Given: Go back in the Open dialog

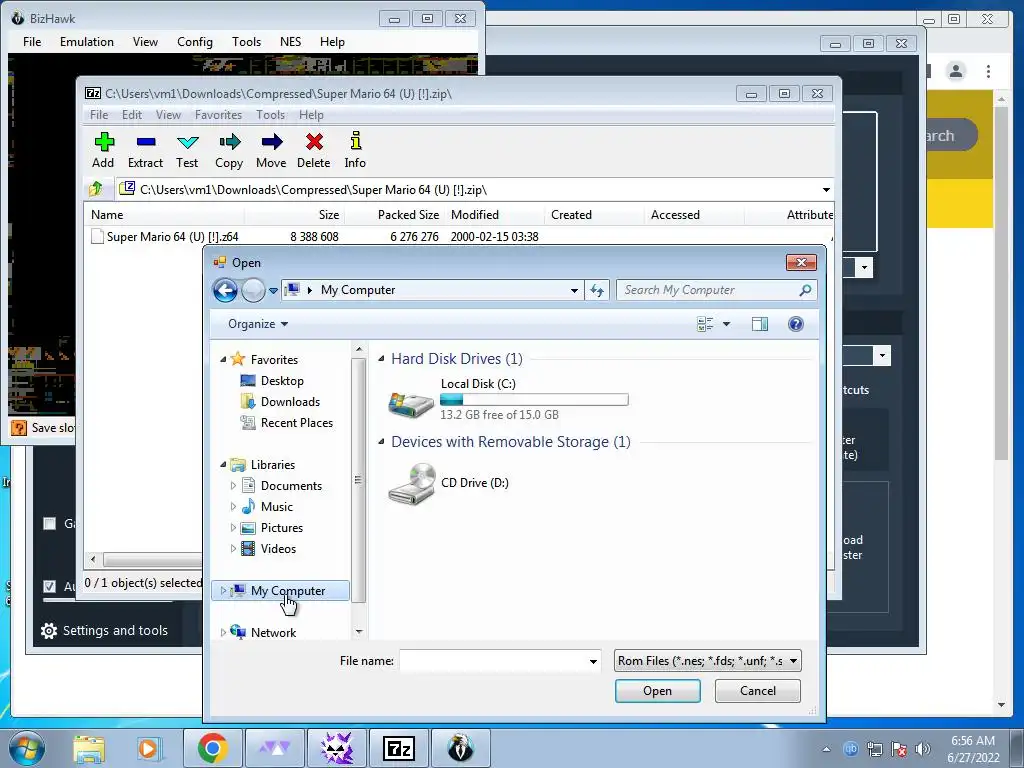Looking at the screenshot, I should (225, 290).
